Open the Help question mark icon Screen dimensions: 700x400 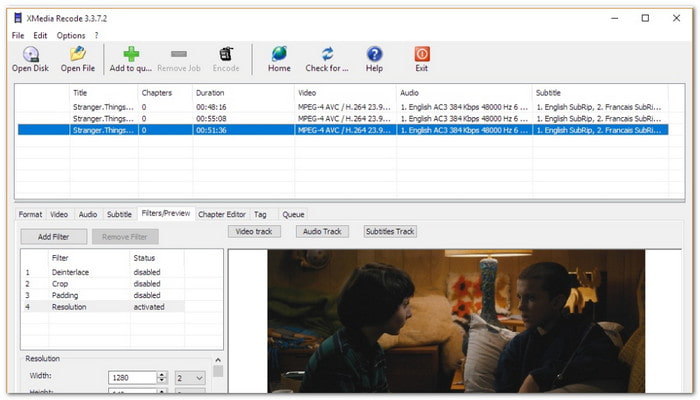coord(375,54)
